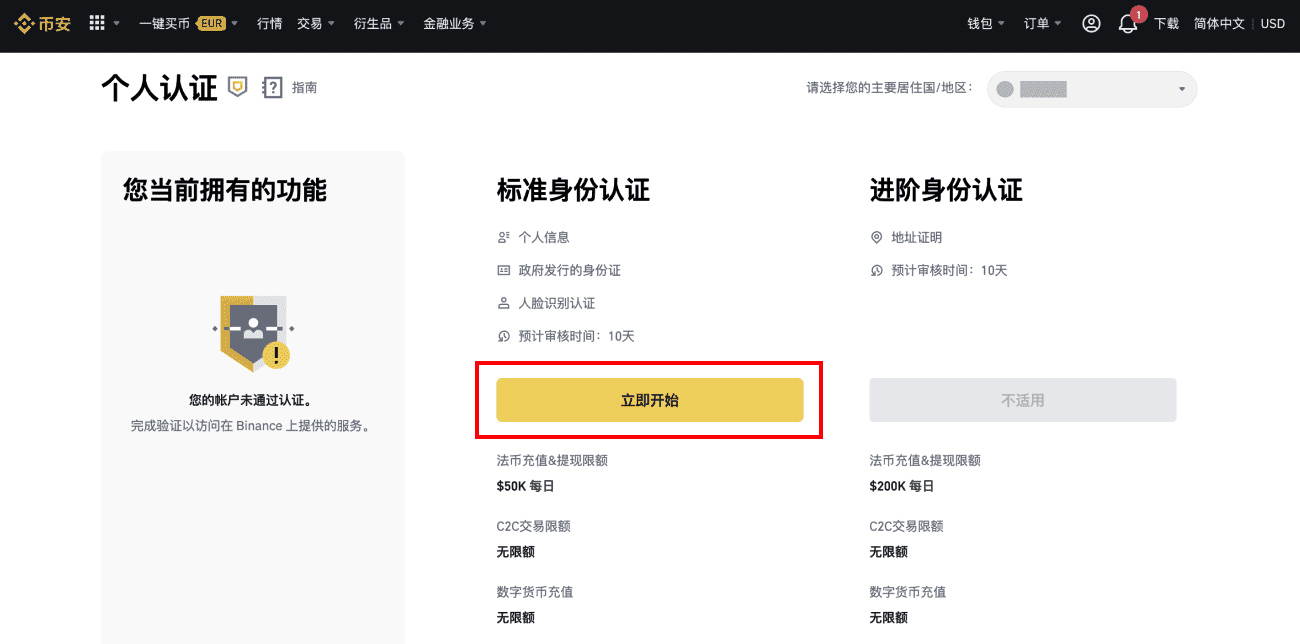Click the notification bell icon
The width and height of the screenshot is (1300, 644).
(1128, 24)
